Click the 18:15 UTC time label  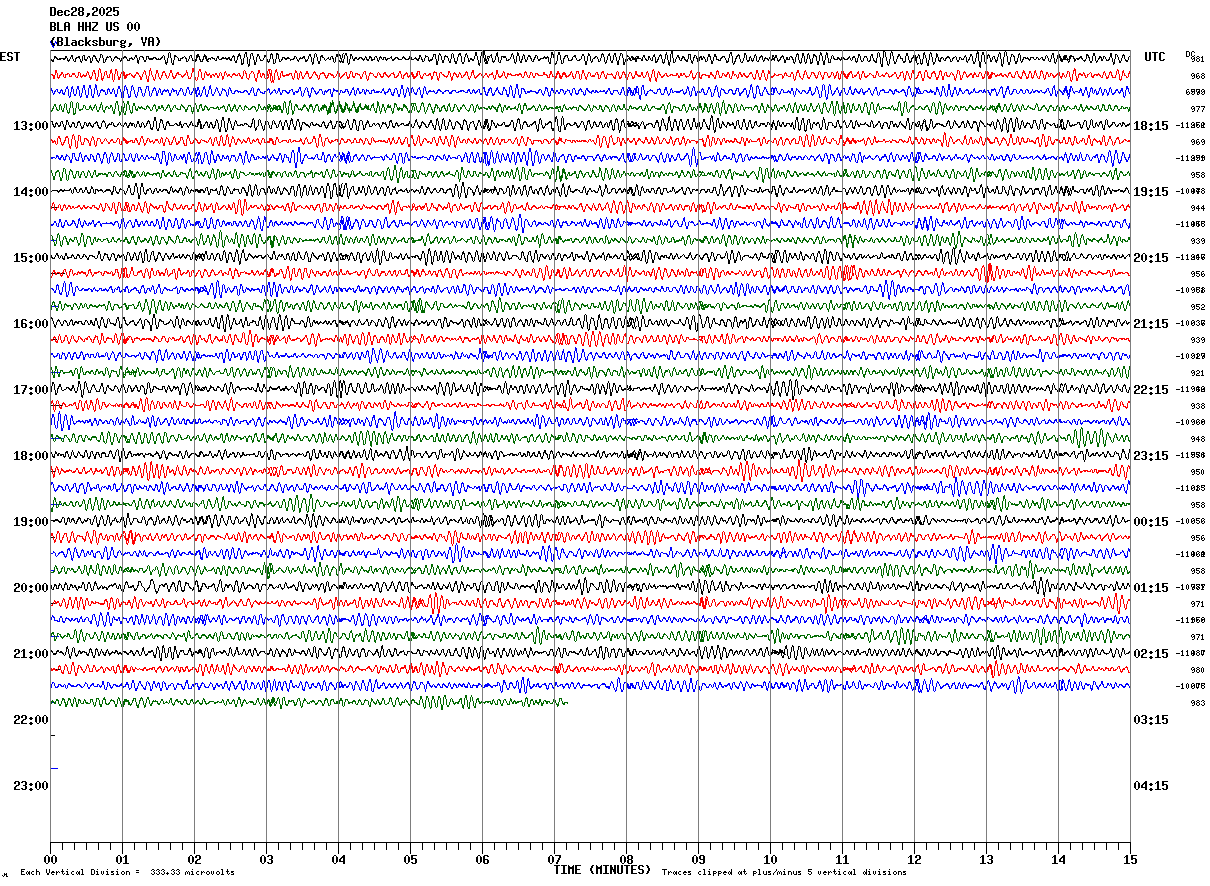[1151, 126]
